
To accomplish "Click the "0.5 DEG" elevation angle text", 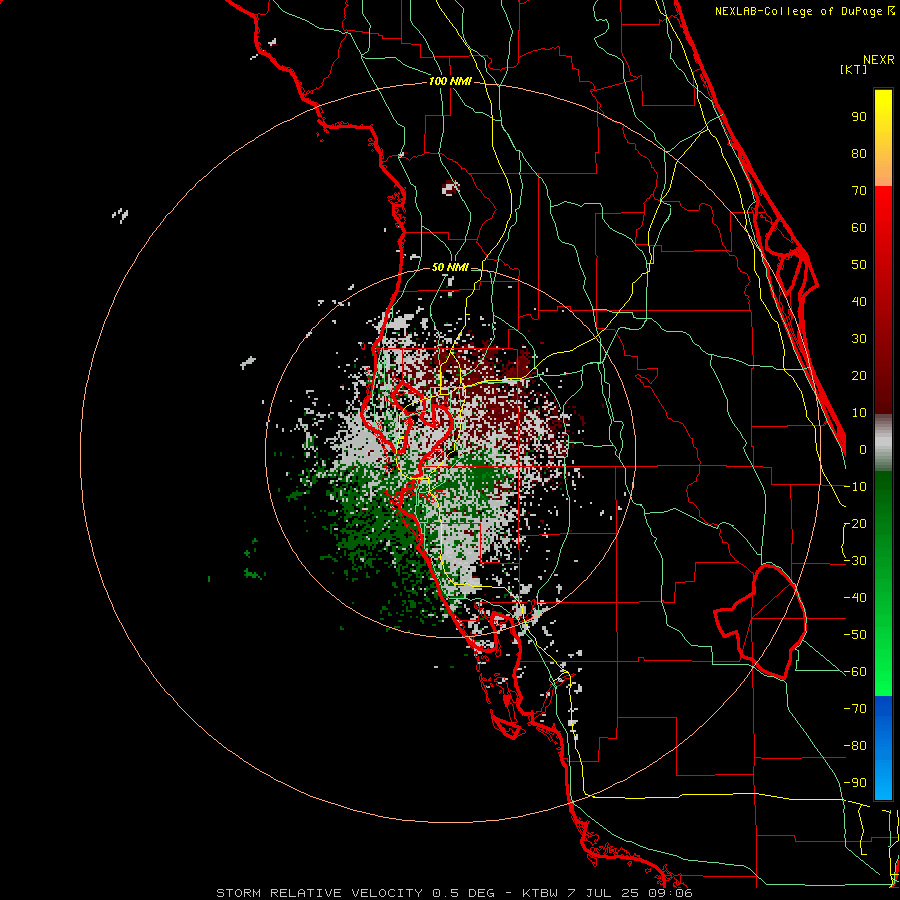I will point(463,893).
